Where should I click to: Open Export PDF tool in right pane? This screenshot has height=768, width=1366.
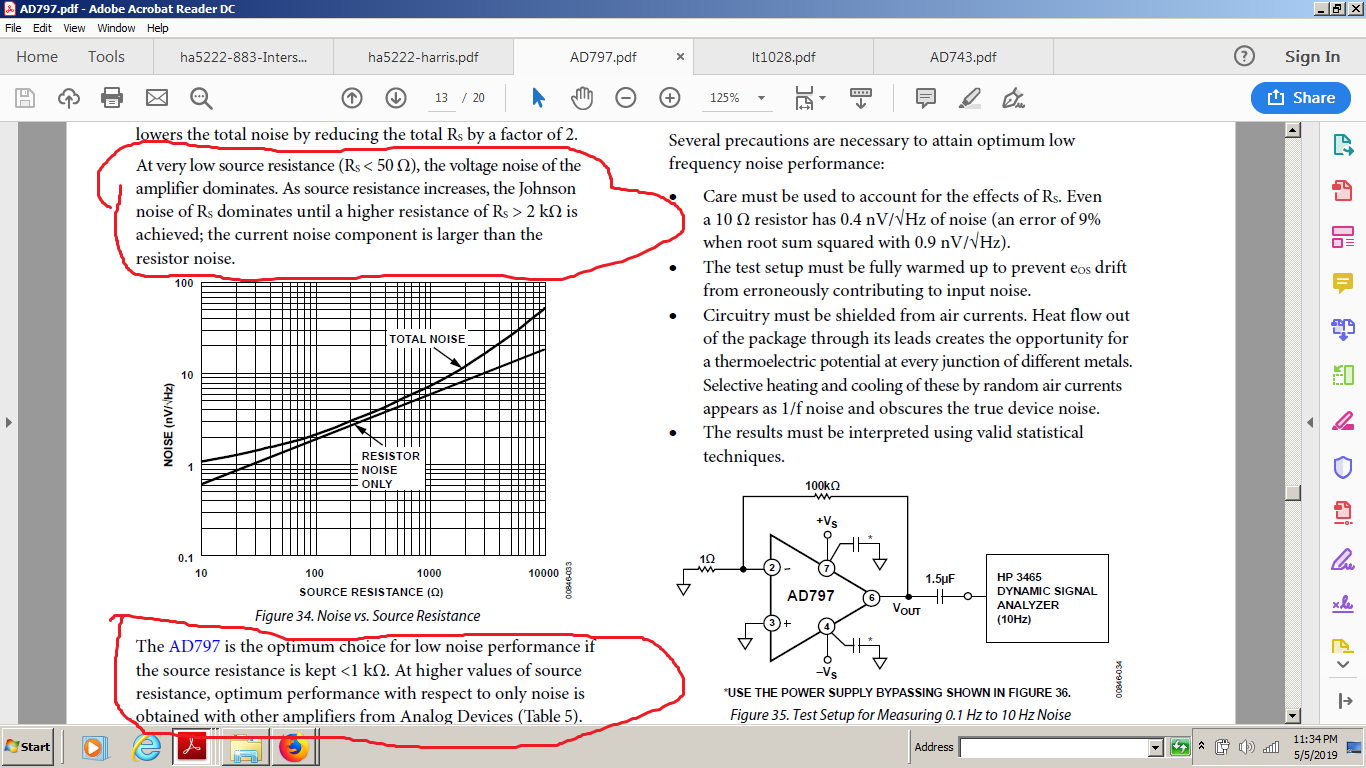pyautogui.click(x=1343, y=145)
